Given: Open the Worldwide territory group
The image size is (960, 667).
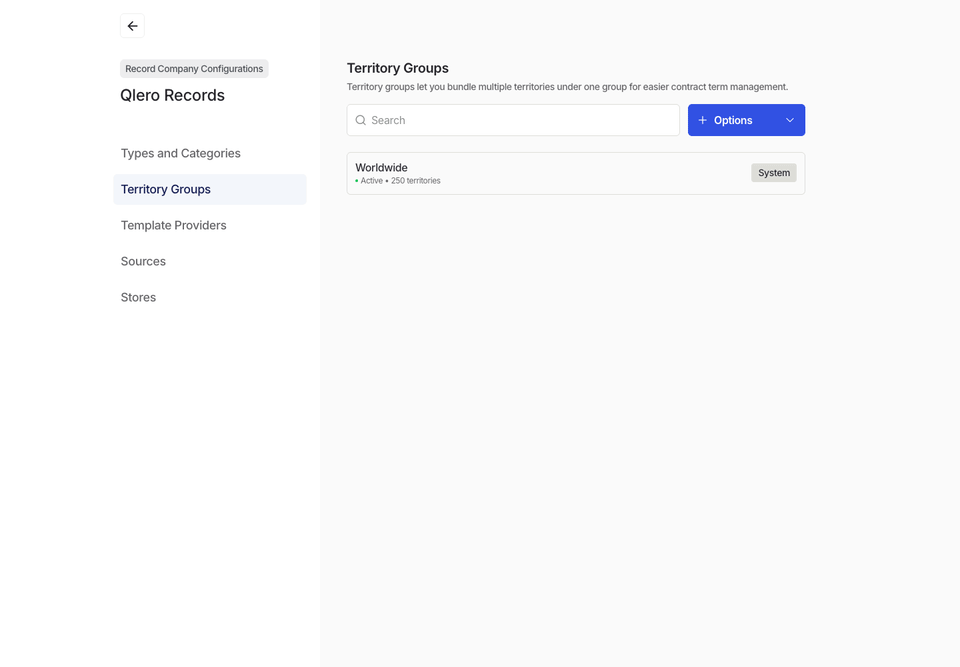Looking at the screenshot, I should pyautogui.click(x=576, y=173).
